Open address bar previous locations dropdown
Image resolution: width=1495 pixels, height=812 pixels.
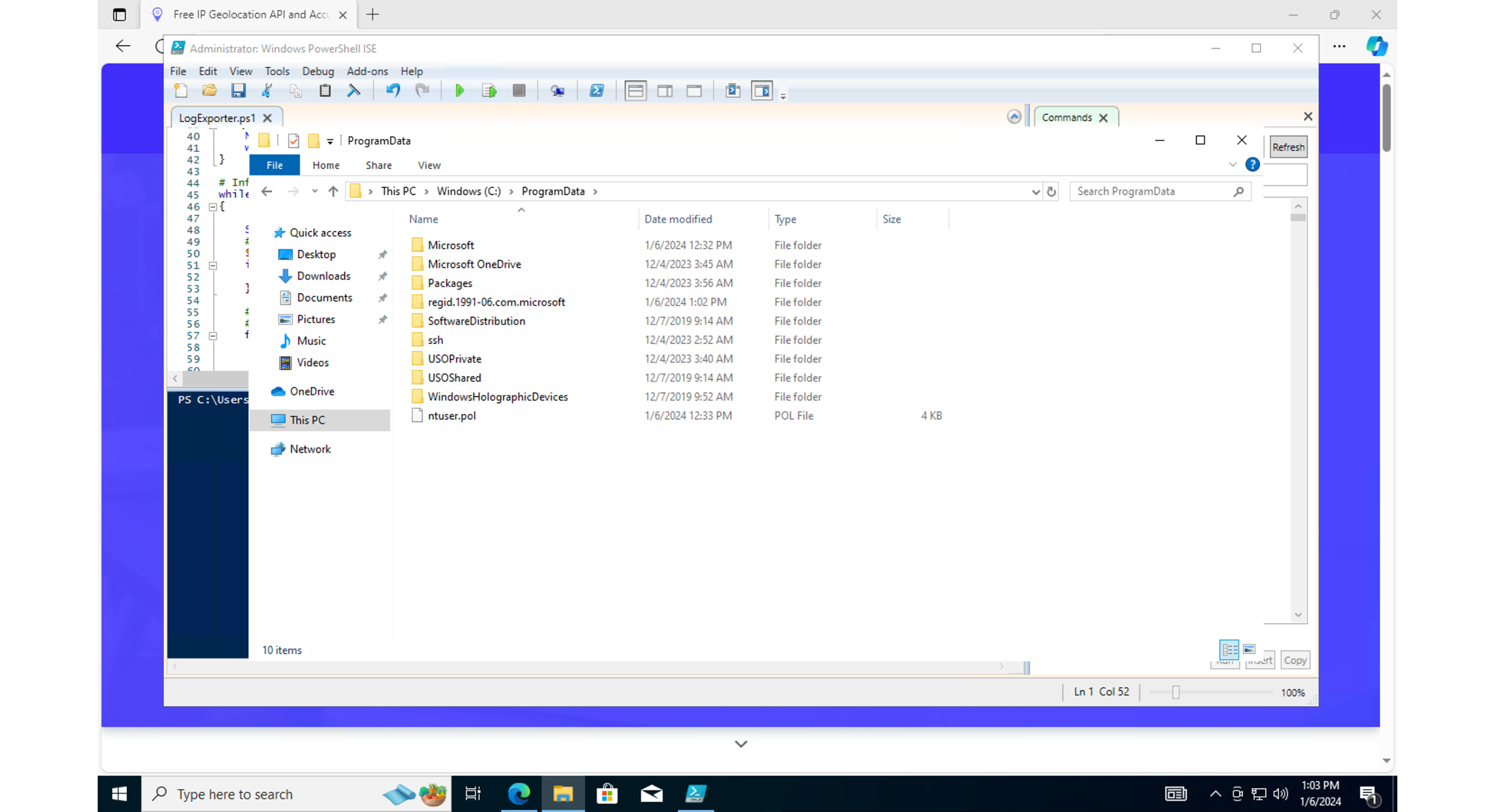point(1036,191)
